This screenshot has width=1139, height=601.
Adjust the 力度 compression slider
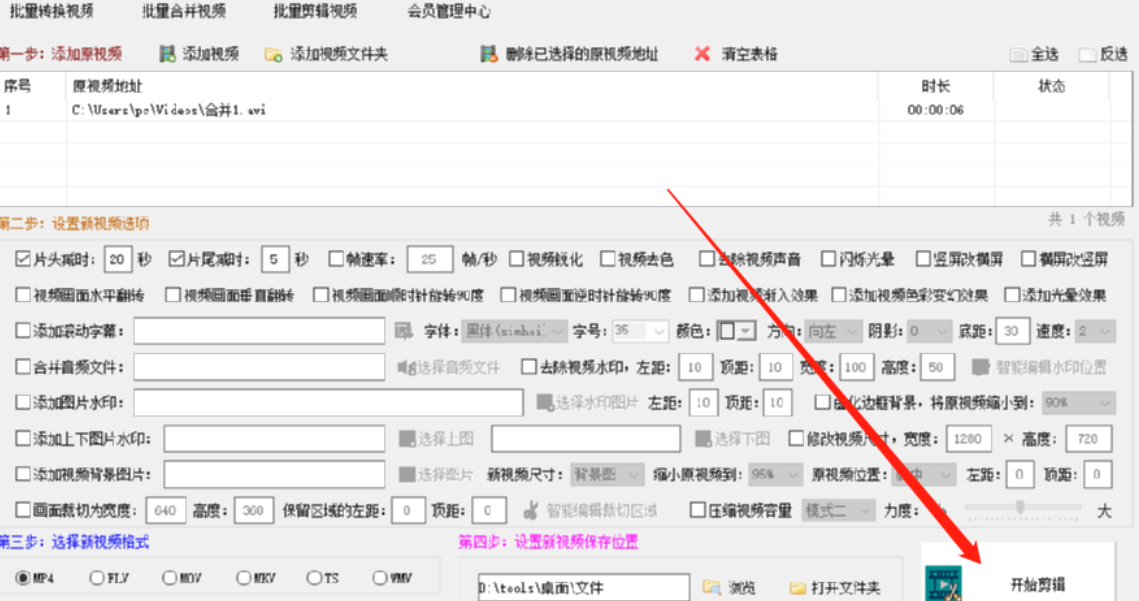click(1020, 507)
